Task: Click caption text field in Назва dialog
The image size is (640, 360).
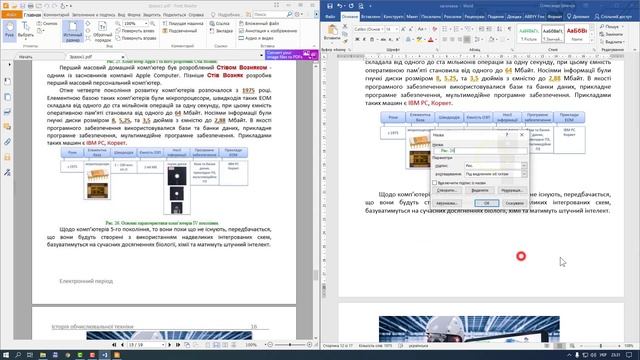Action: pyautogui.click(x=480, y=151)
